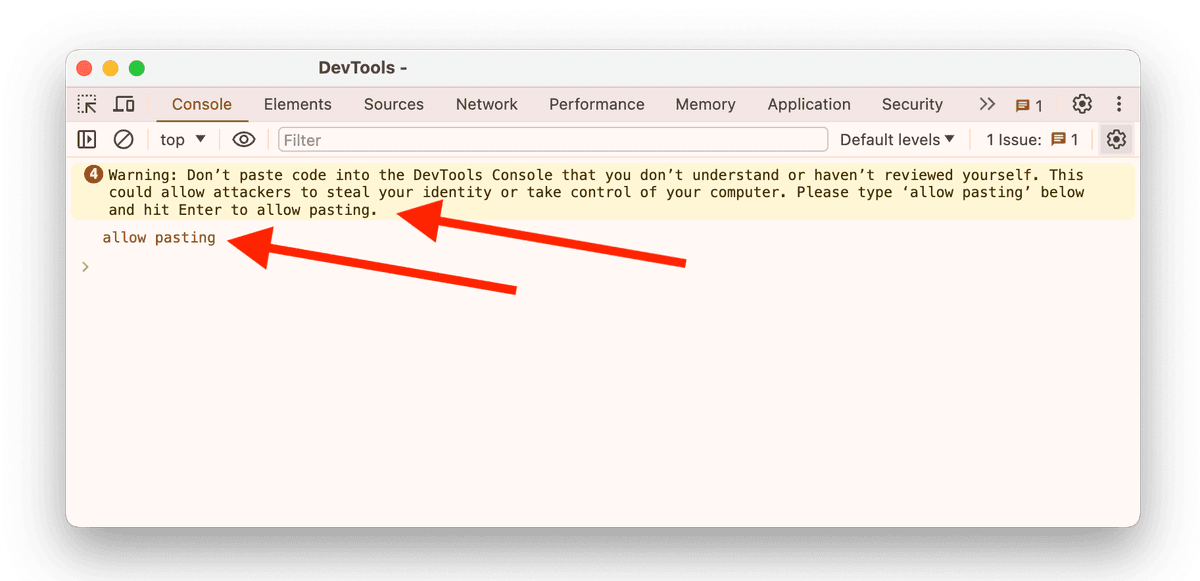
Task: Maximize the DevTools window with green button
Action: pos(137,68)
